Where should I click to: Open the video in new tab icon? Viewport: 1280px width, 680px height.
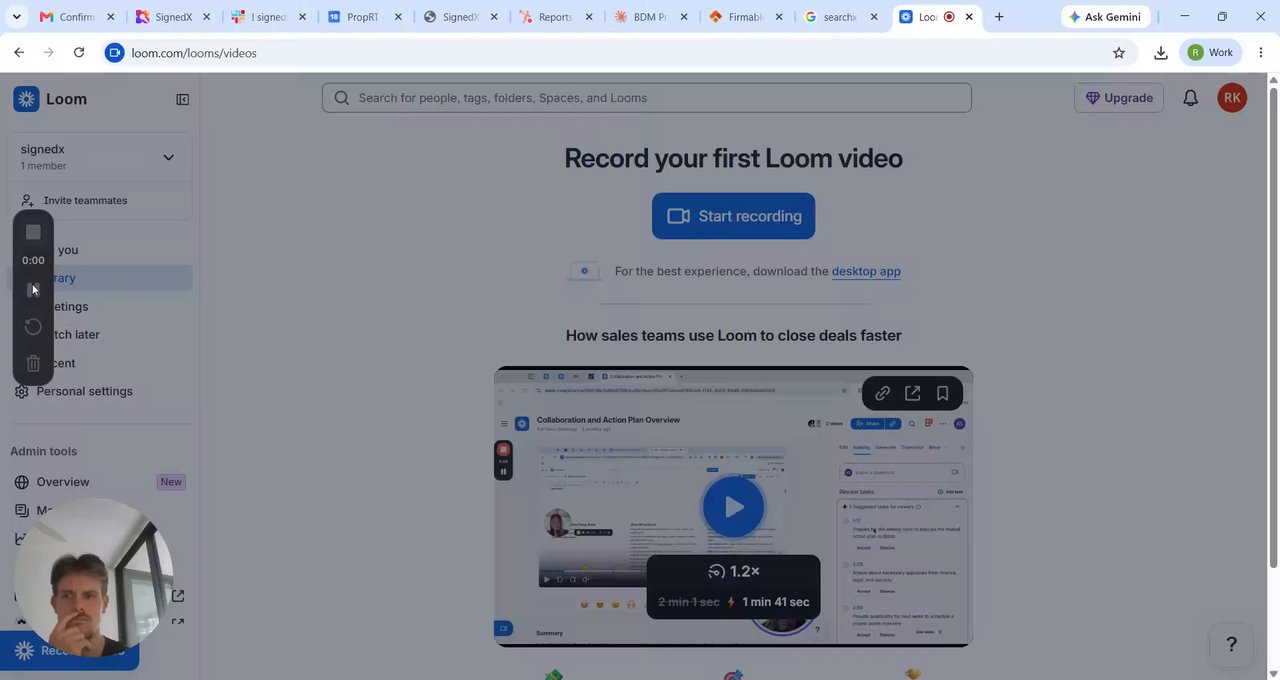pos(912,394)
